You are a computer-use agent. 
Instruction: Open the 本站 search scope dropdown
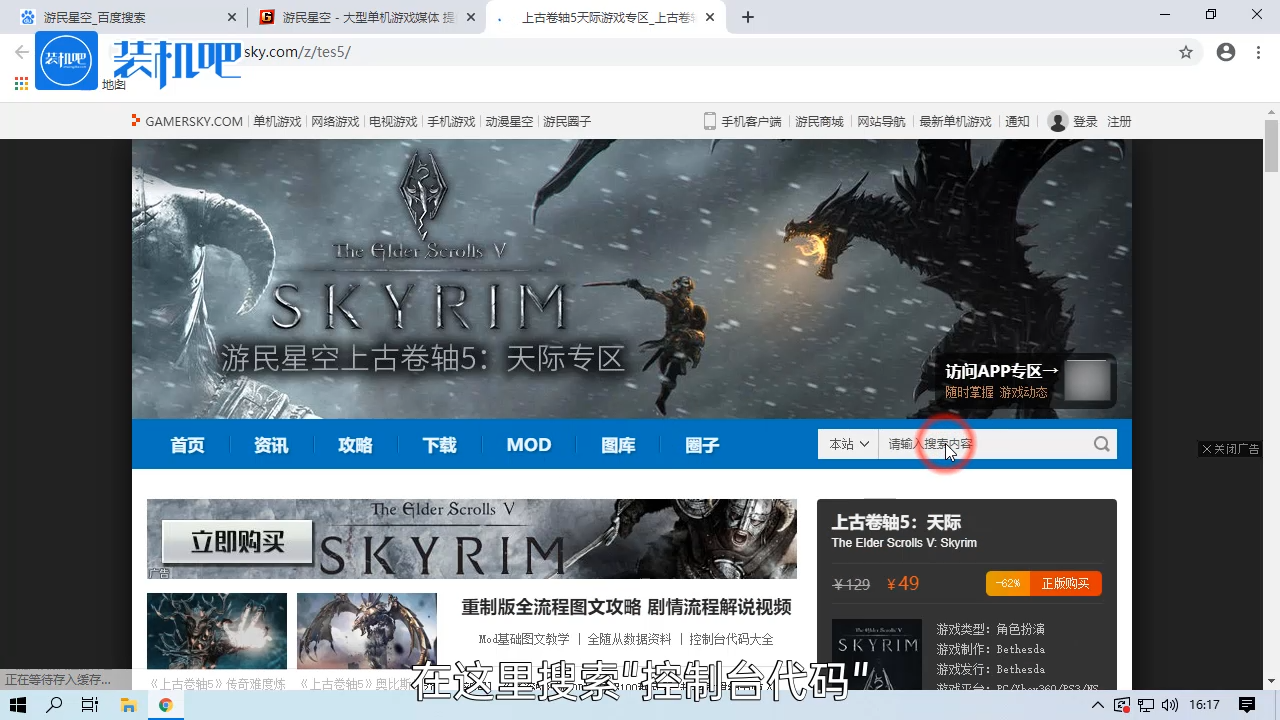point(847,444)
